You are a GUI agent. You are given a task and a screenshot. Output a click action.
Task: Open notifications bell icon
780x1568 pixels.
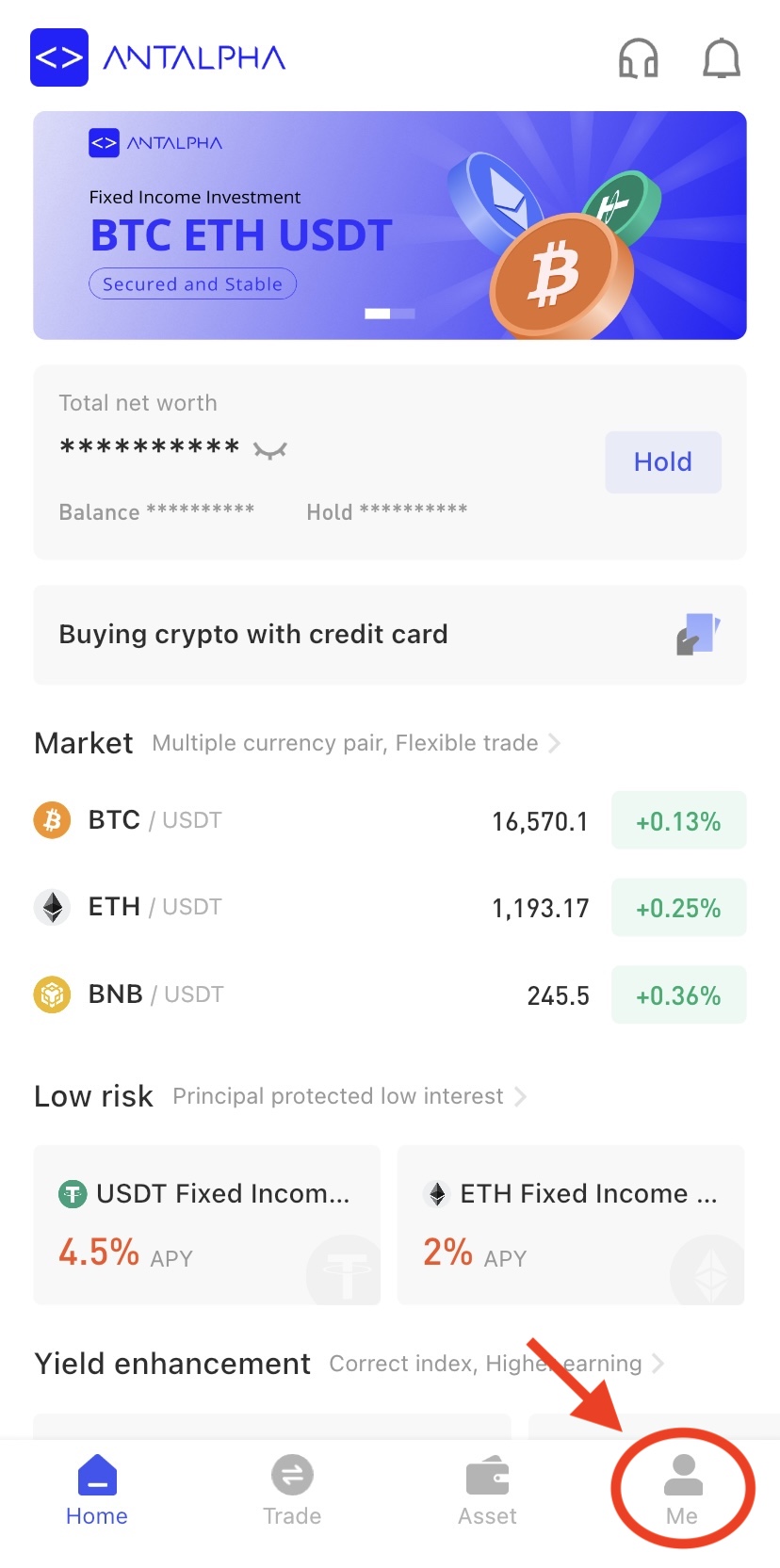tap(722, 58)
